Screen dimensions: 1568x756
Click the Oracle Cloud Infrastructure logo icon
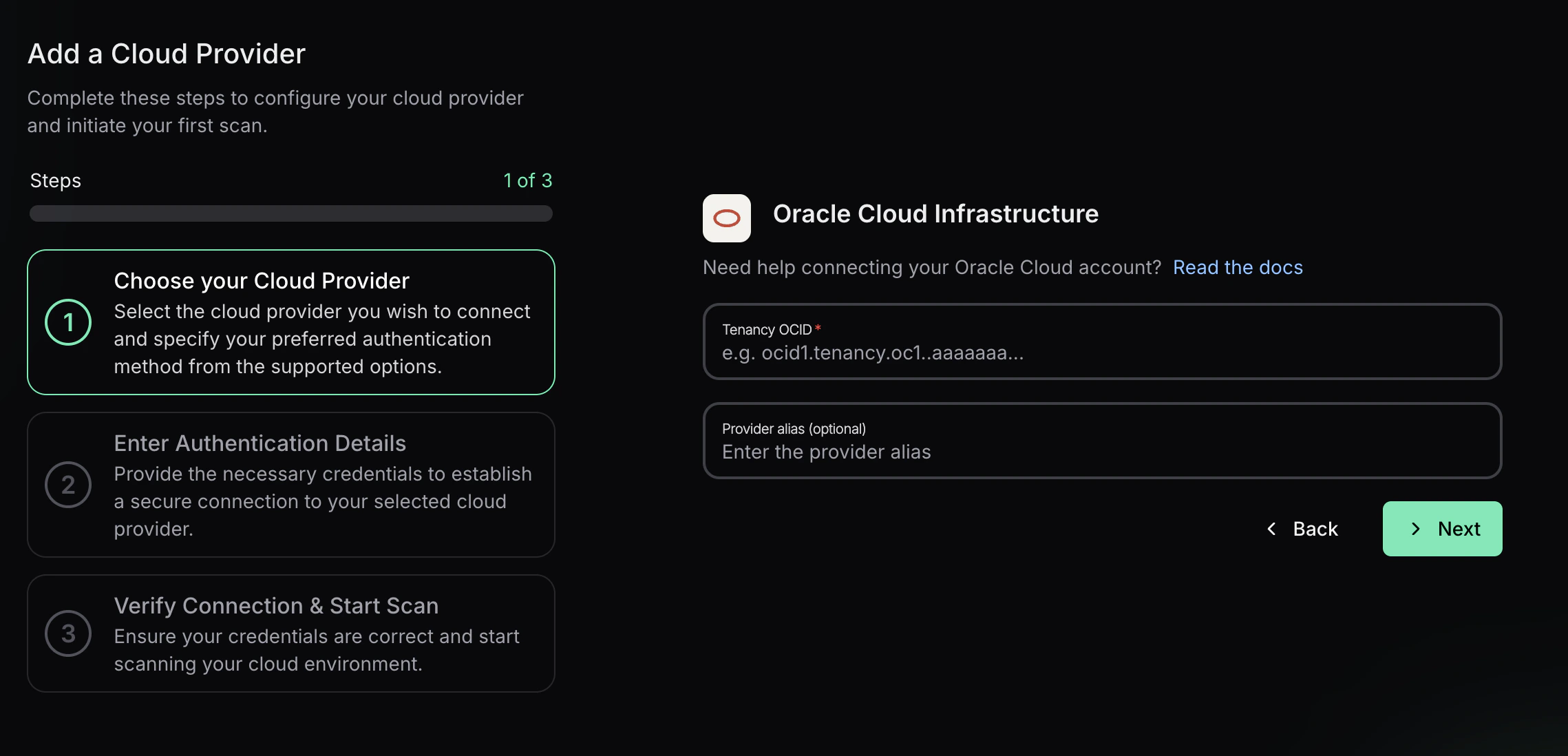tap(725, 218)
